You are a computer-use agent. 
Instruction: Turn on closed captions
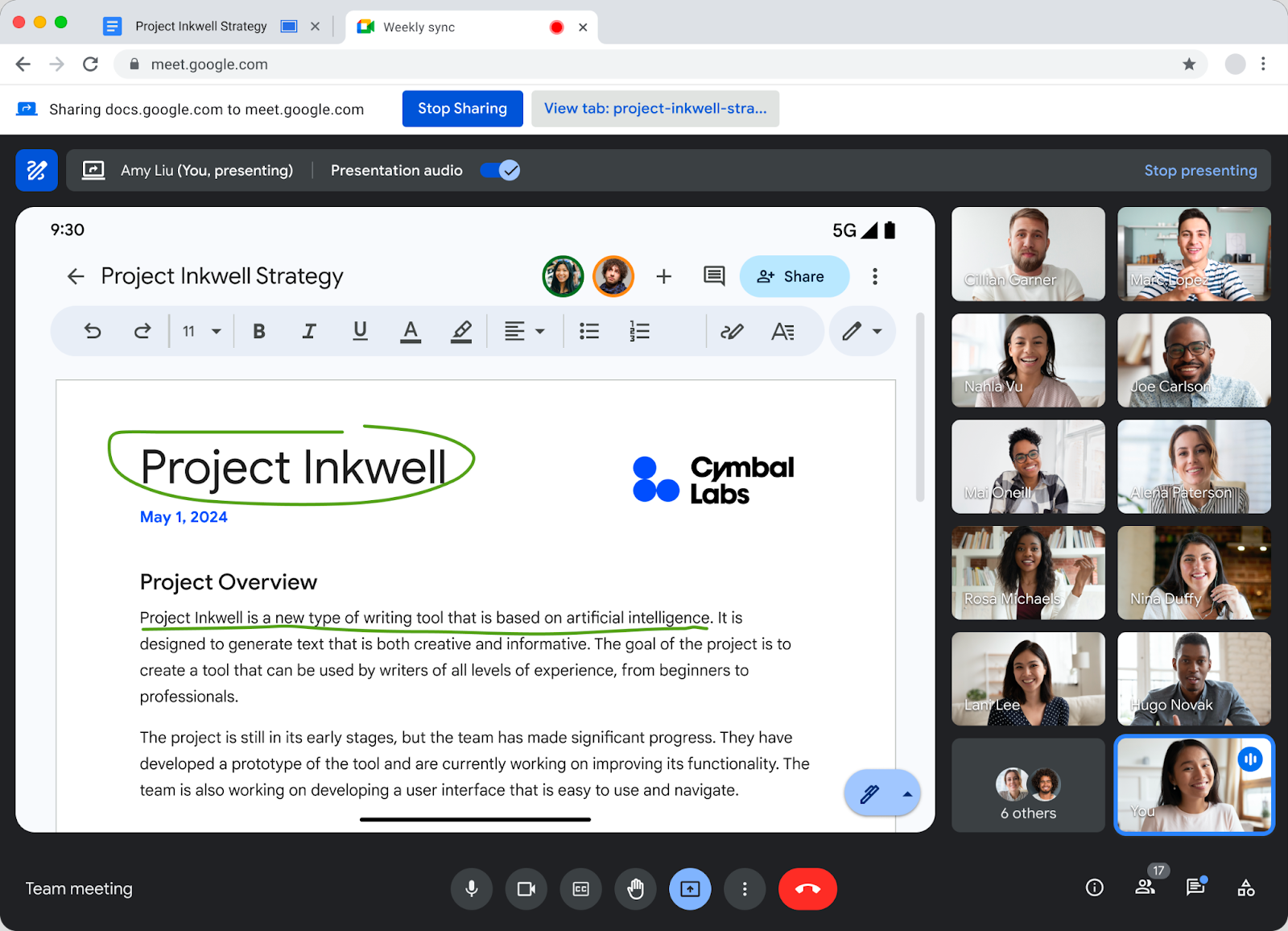pyautogui.click(x=580, y=889)
